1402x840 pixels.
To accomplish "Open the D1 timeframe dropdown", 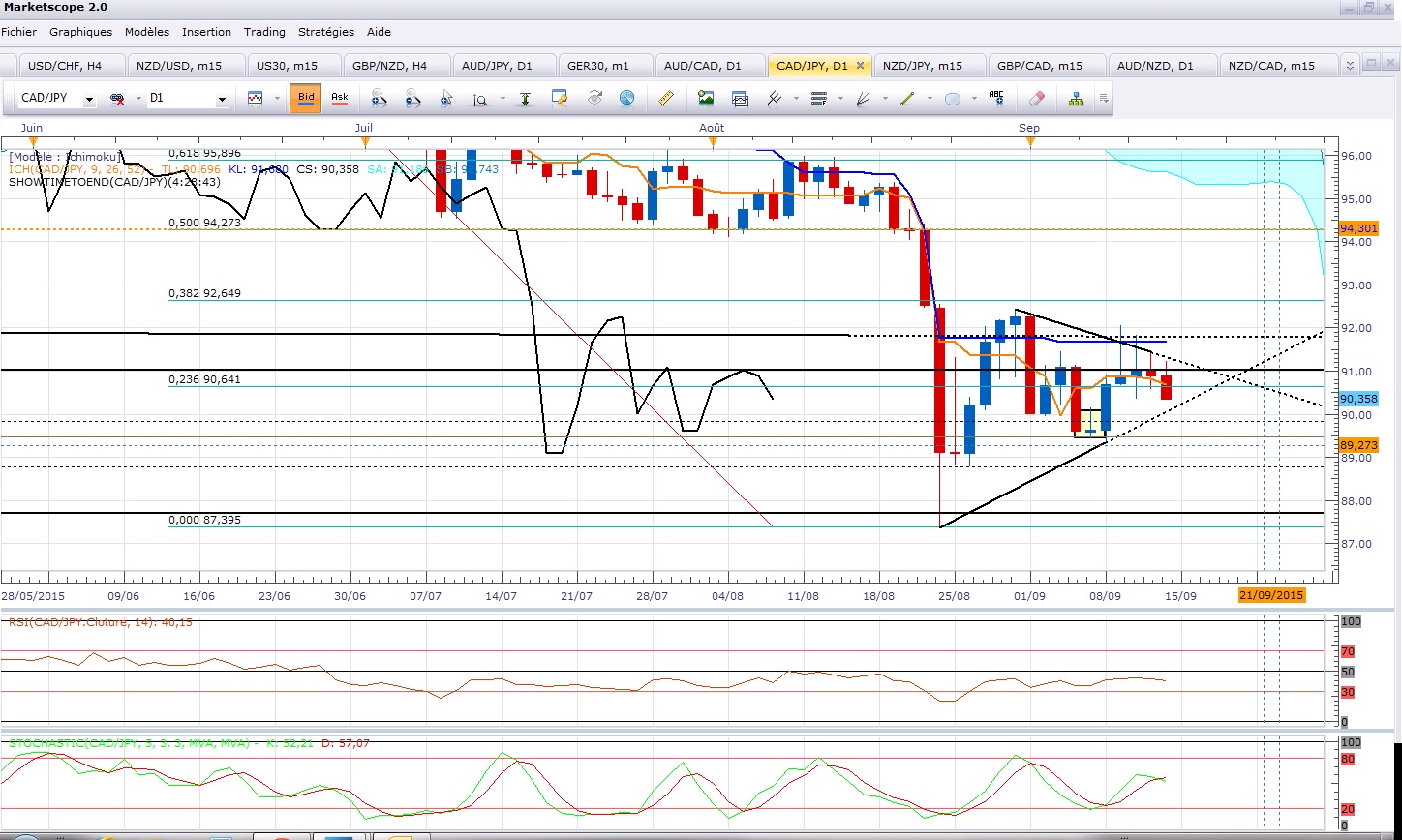I will (222, 99).
